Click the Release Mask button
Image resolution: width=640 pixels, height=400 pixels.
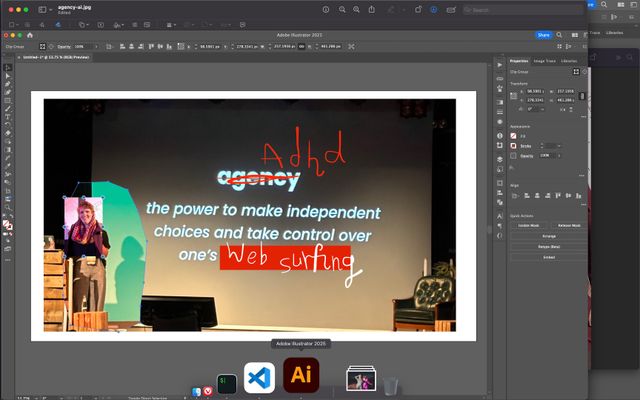pyautogui.click(x=569, y=225)
